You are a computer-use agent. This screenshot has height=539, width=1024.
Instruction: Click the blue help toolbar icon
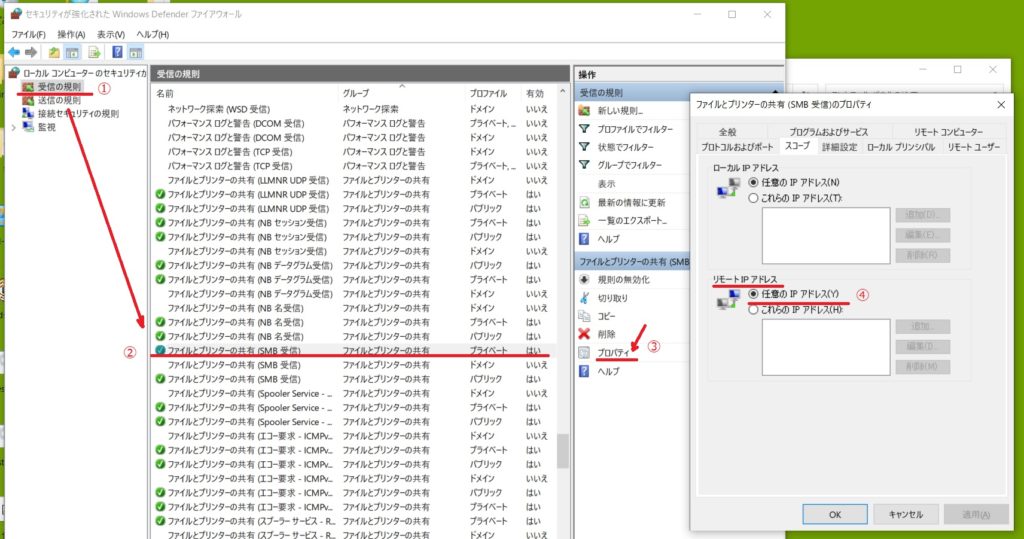(x=118, y=52)
